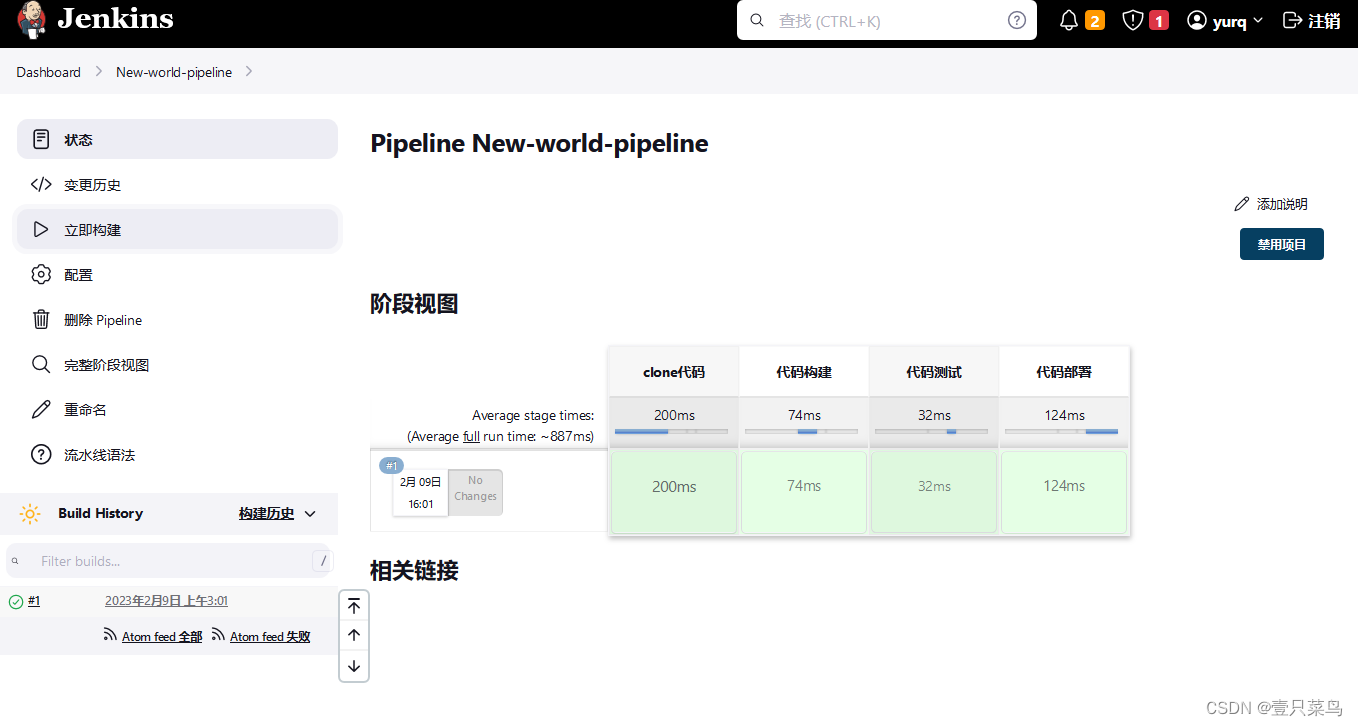This screenshot has height=726, width=1358.
Task: Click the clone代码 stage header
Action: pos(674,372)
